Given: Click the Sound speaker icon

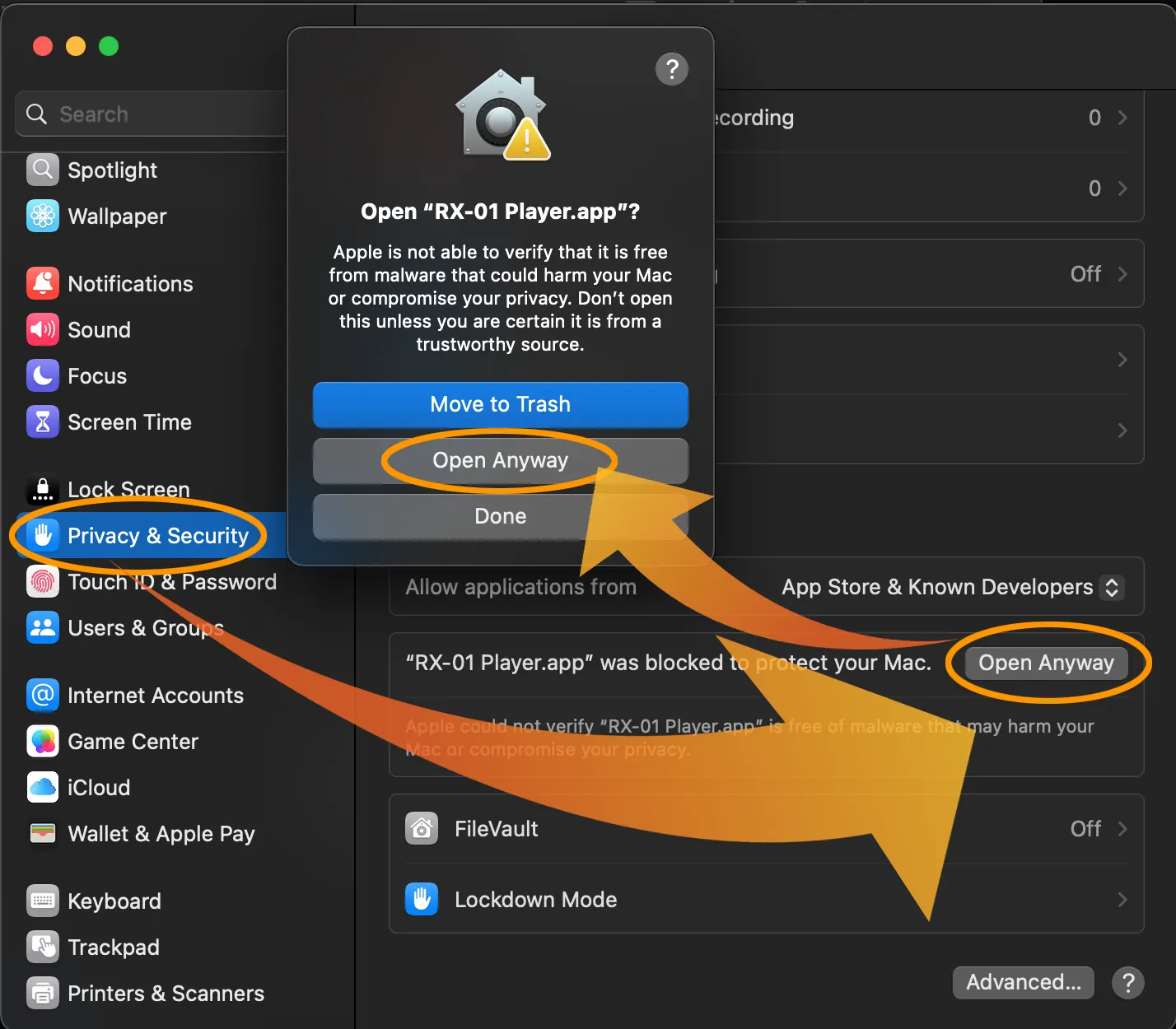Looking at the screenshot, I should (x=43, y=329).
